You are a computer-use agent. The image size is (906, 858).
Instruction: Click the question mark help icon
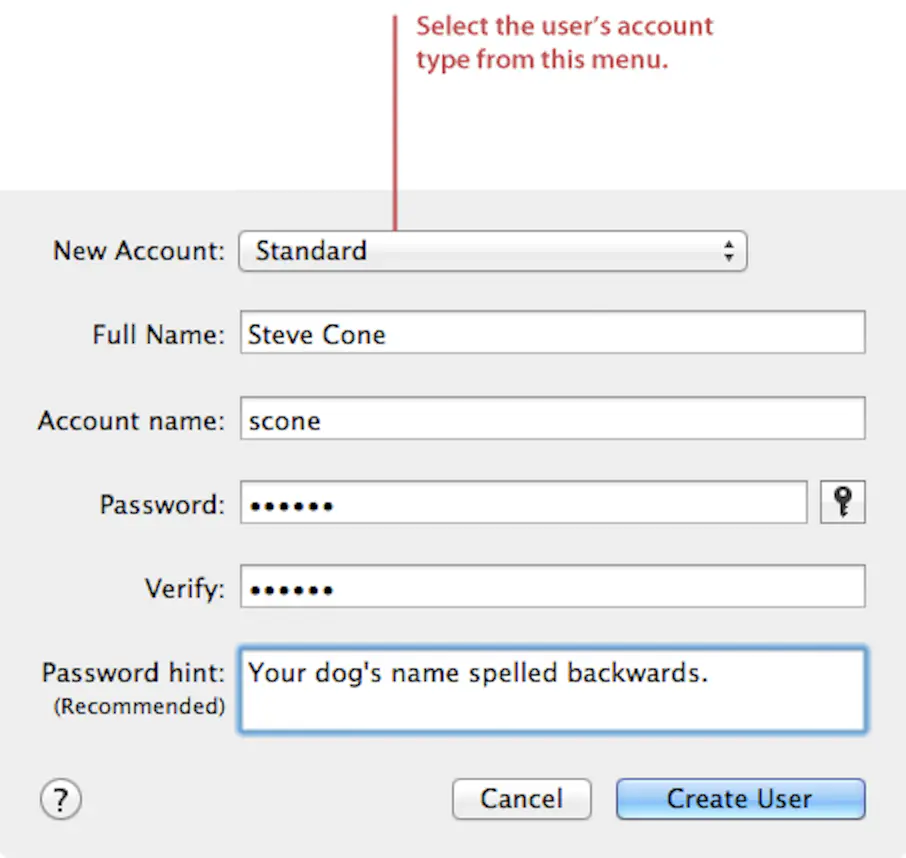60,799
